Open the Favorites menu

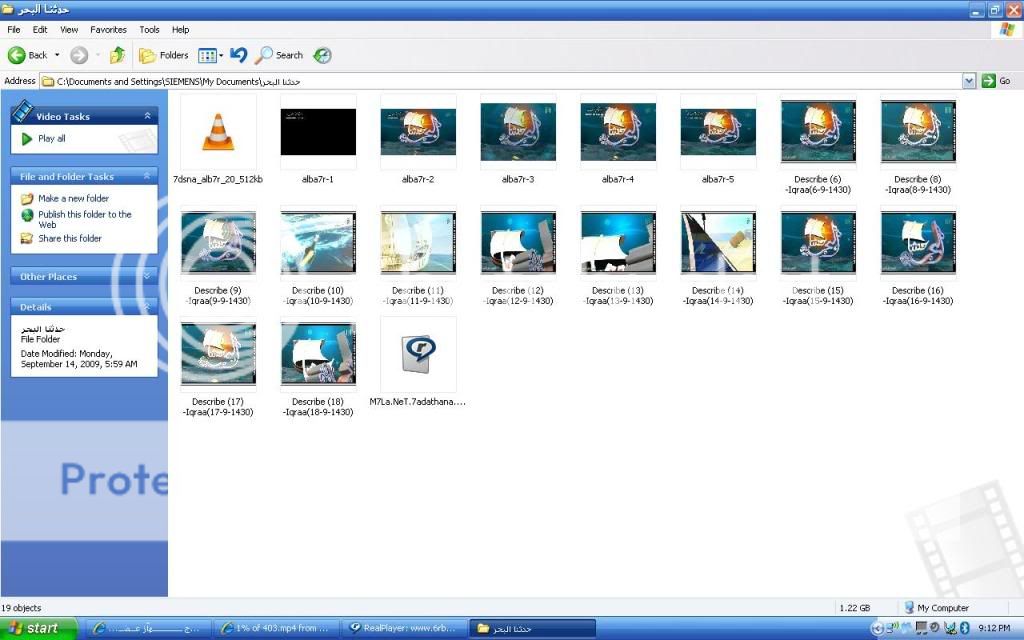coord(108,30)
